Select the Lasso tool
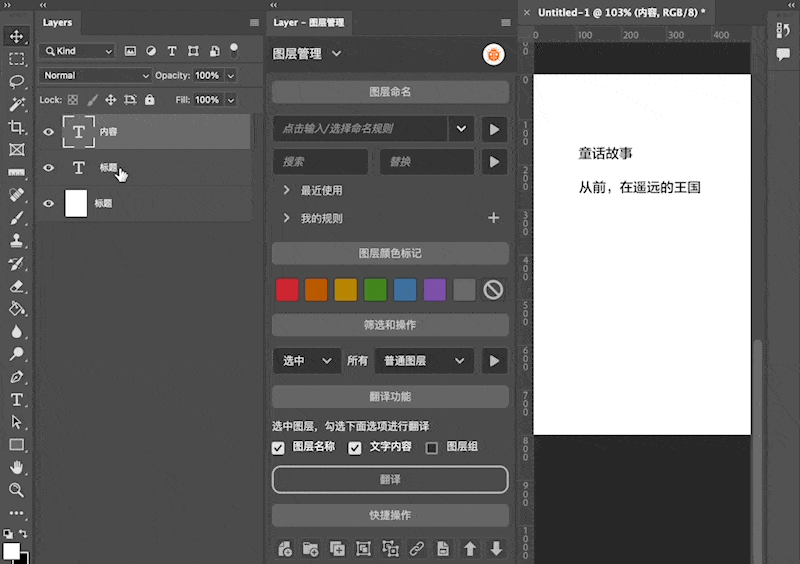Image resolution: width=800 pixels, height=564 pixels. click(x=16, y=82)
